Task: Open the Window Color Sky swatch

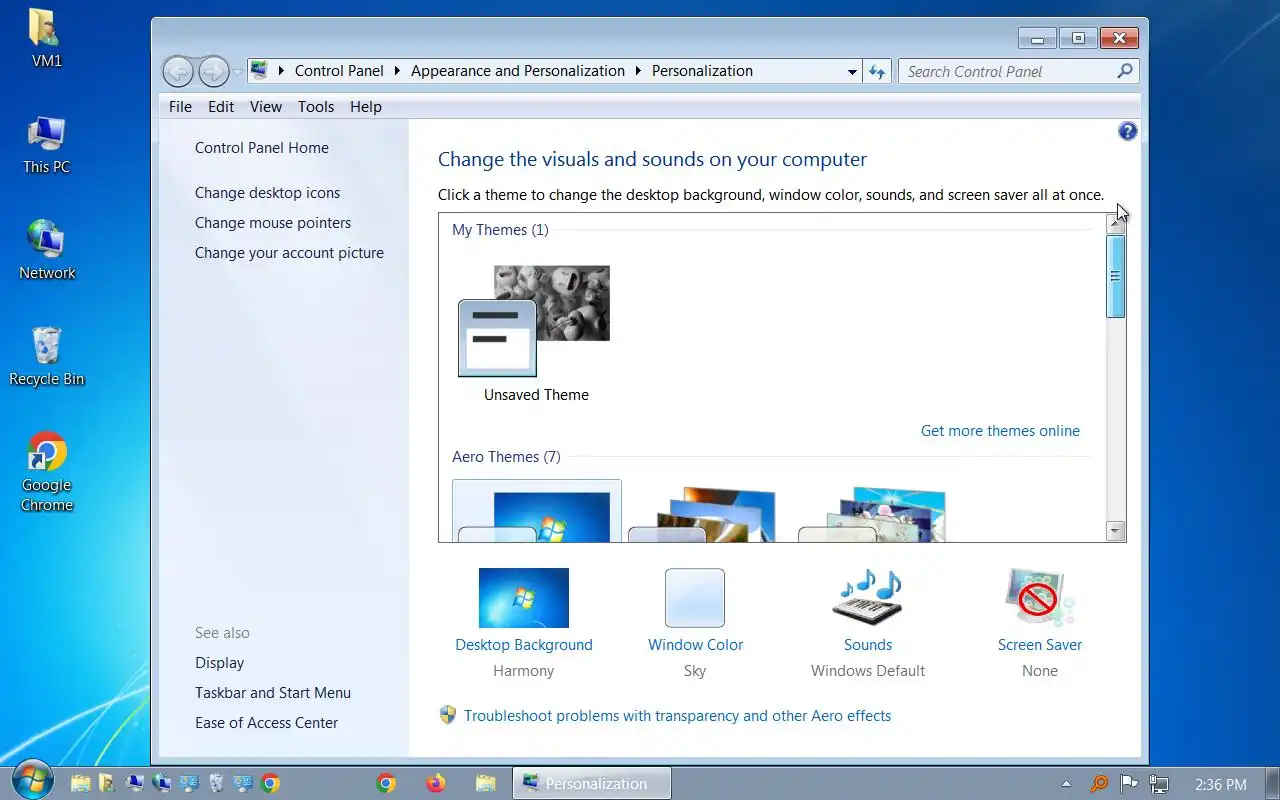Action: 695,598
